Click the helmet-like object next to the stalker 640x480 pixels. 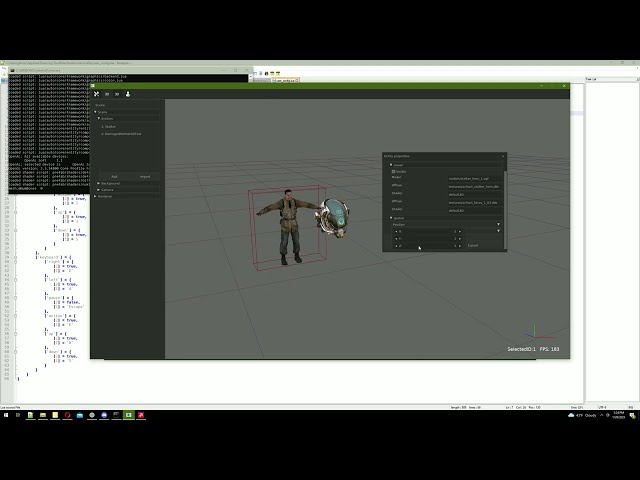[x=332, y=218]
